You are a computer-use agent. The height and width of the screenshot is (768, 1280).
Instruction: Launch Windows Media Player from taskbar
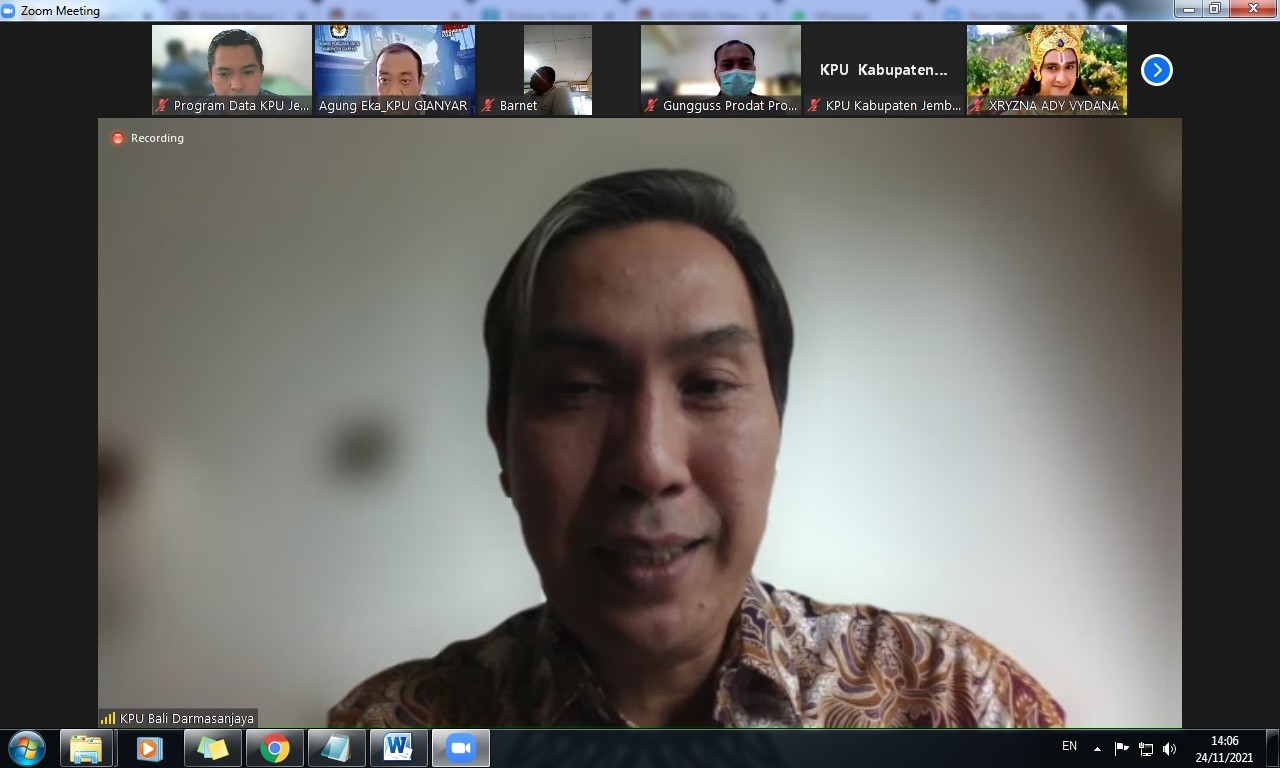149,748
